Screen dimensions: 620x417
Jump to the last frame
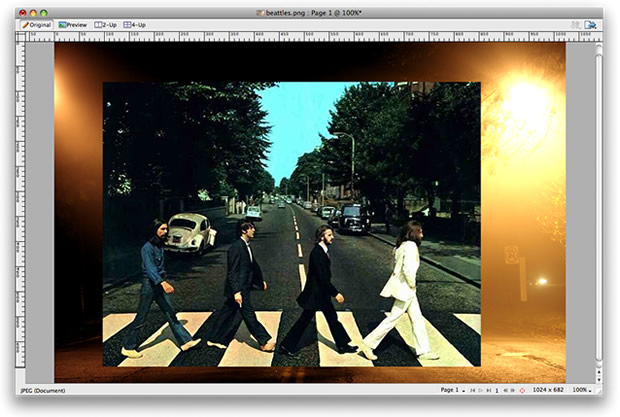[x=489, y=390]
